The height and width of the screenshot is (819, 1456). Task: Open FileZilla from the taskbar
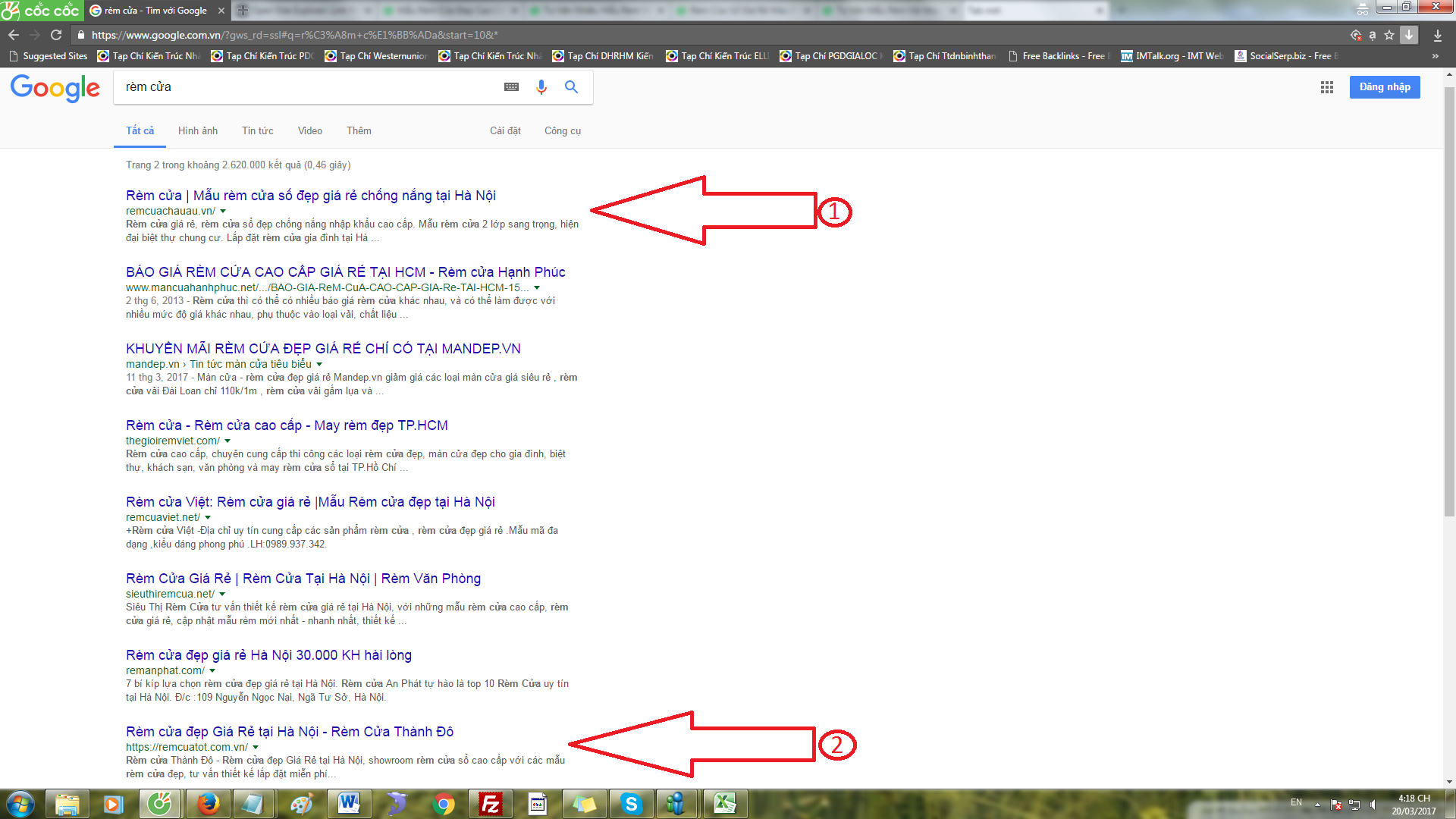(491, 804)
